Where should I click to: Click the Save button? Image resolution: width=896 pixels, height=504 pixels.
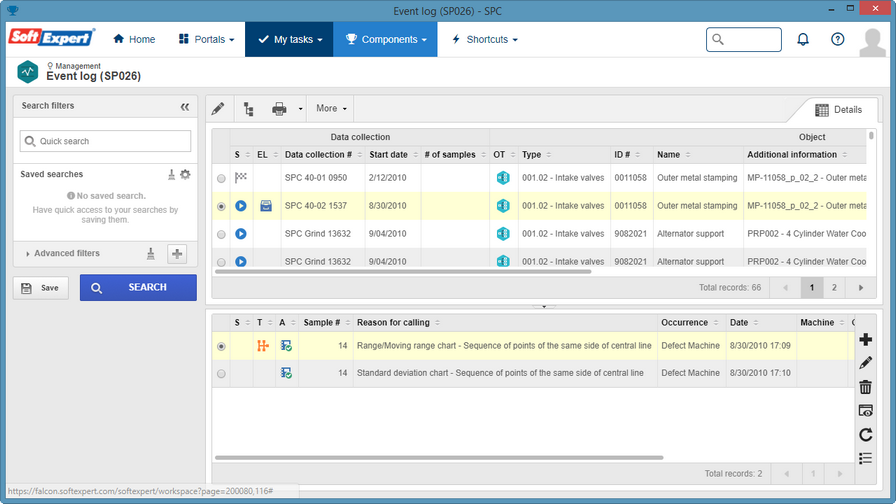[x=41, y=288]
